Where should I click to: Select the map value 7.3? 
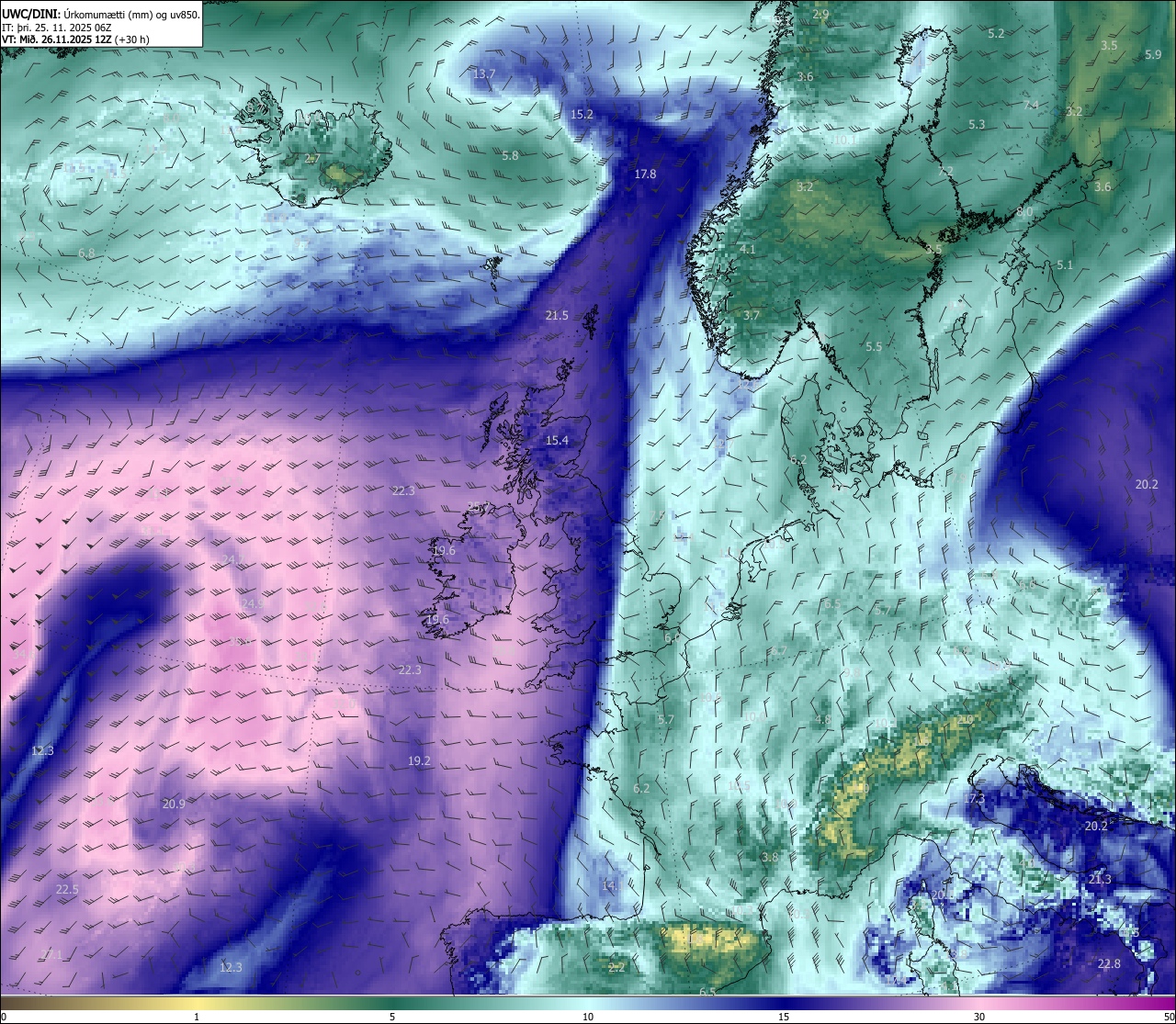[977, 798]
